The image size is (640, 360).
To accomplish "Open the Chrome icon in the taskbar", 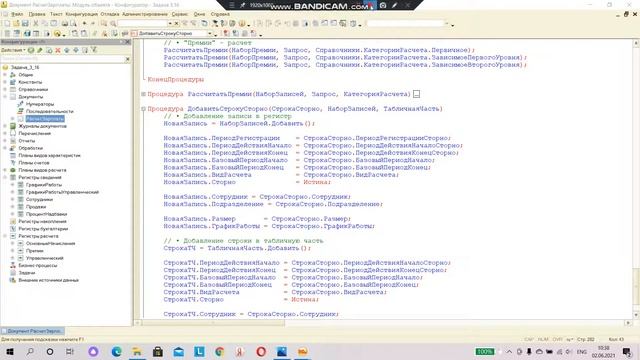I will (220, 351).
